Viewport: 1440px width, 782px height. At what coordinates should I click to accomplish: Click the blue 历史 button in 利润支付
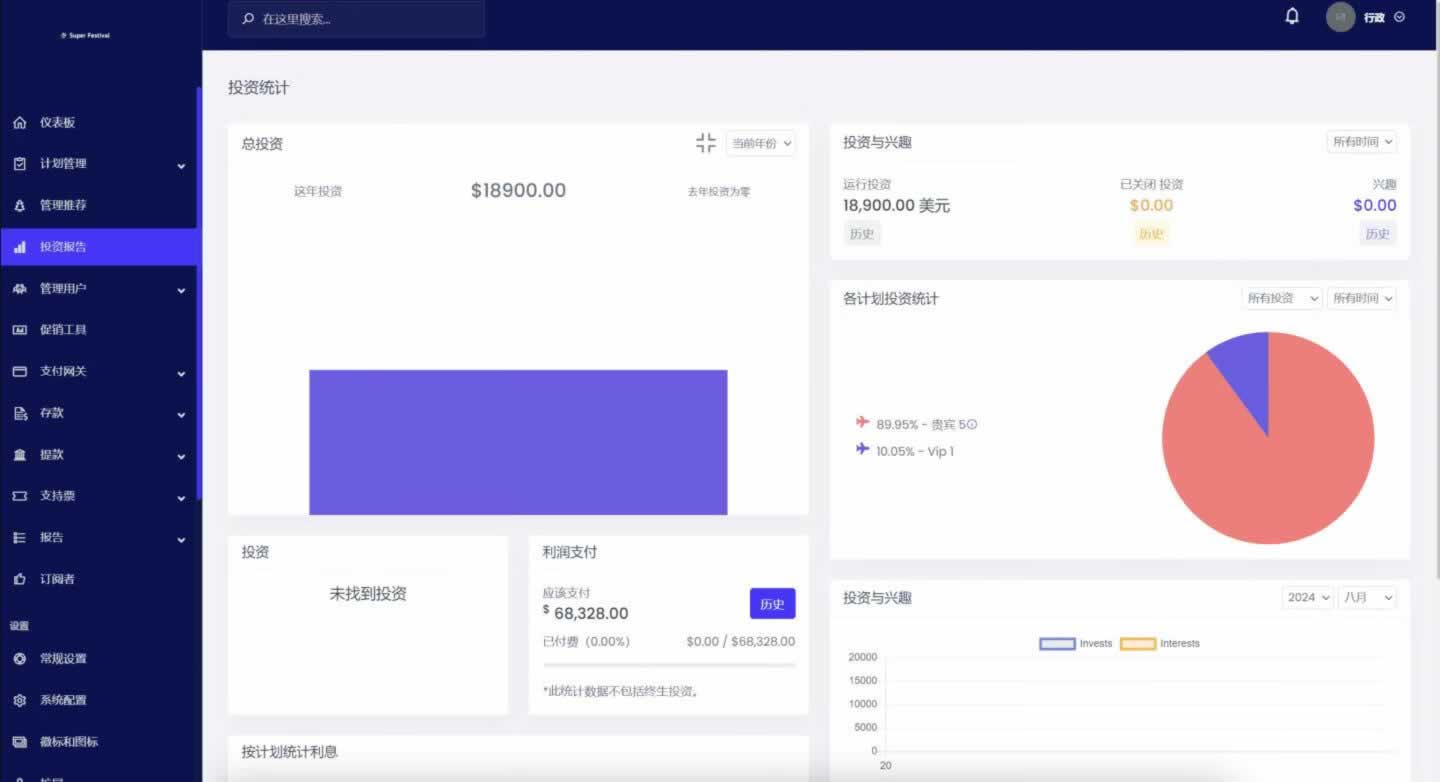point(772,604)
